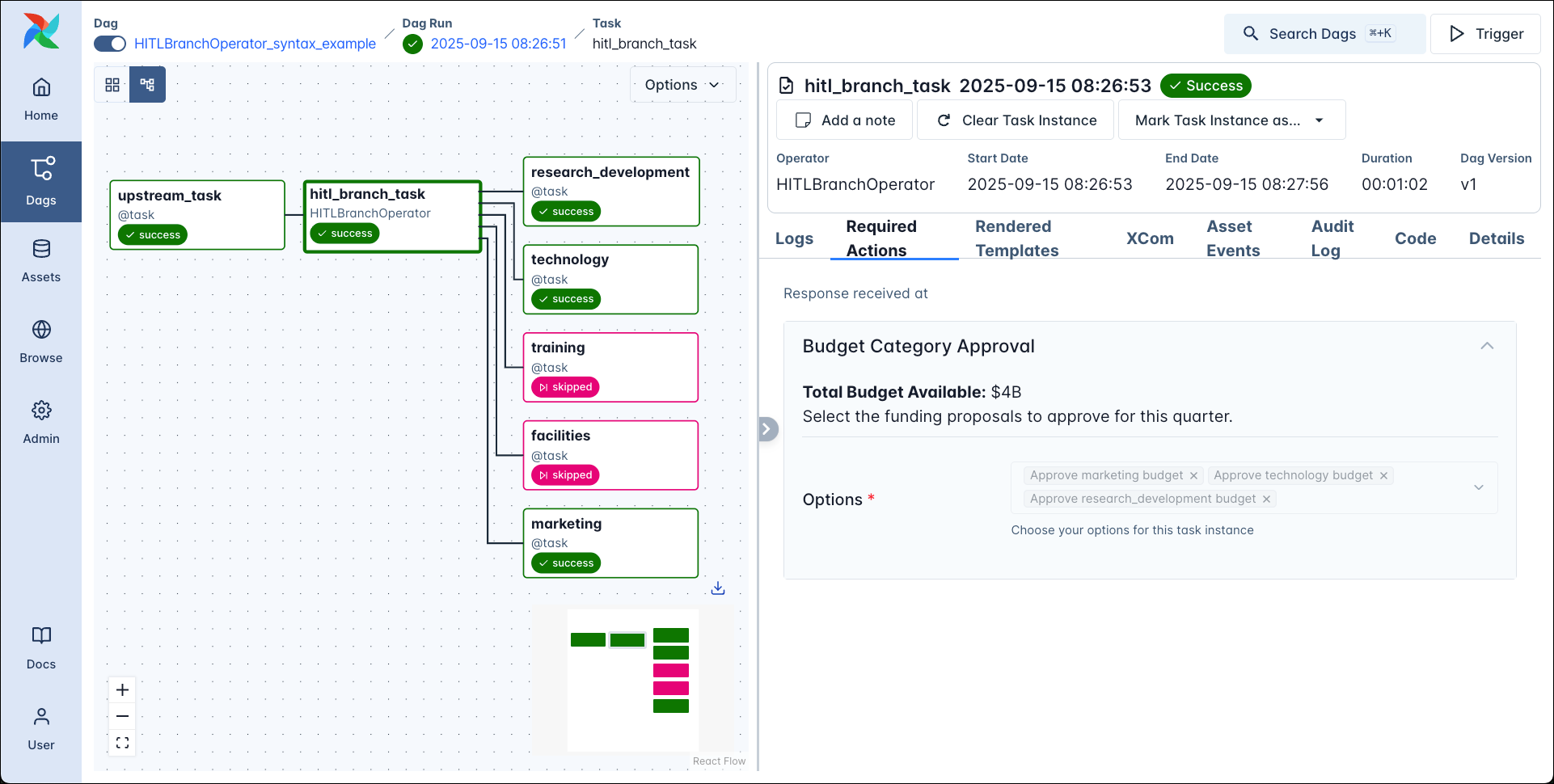Click the Browse icon in the sidebar
Viewport: 1554px width, 784px height.
pos(41,339)
